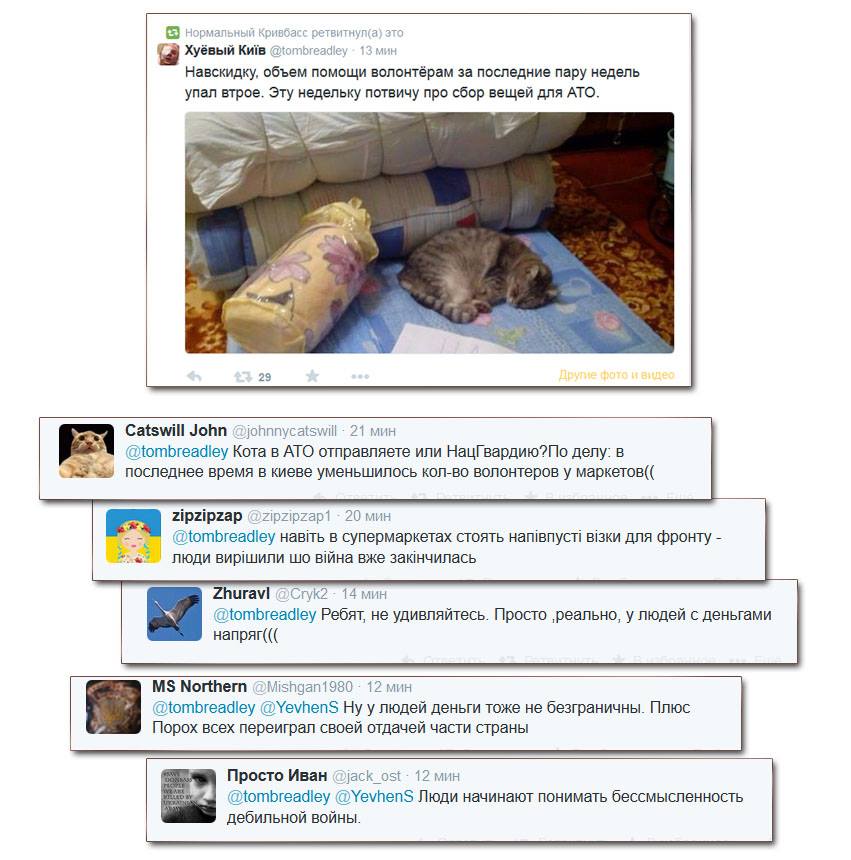851x860 pixels.
Task: Click the @jack_ost handle
Action: tap(367, 776)
